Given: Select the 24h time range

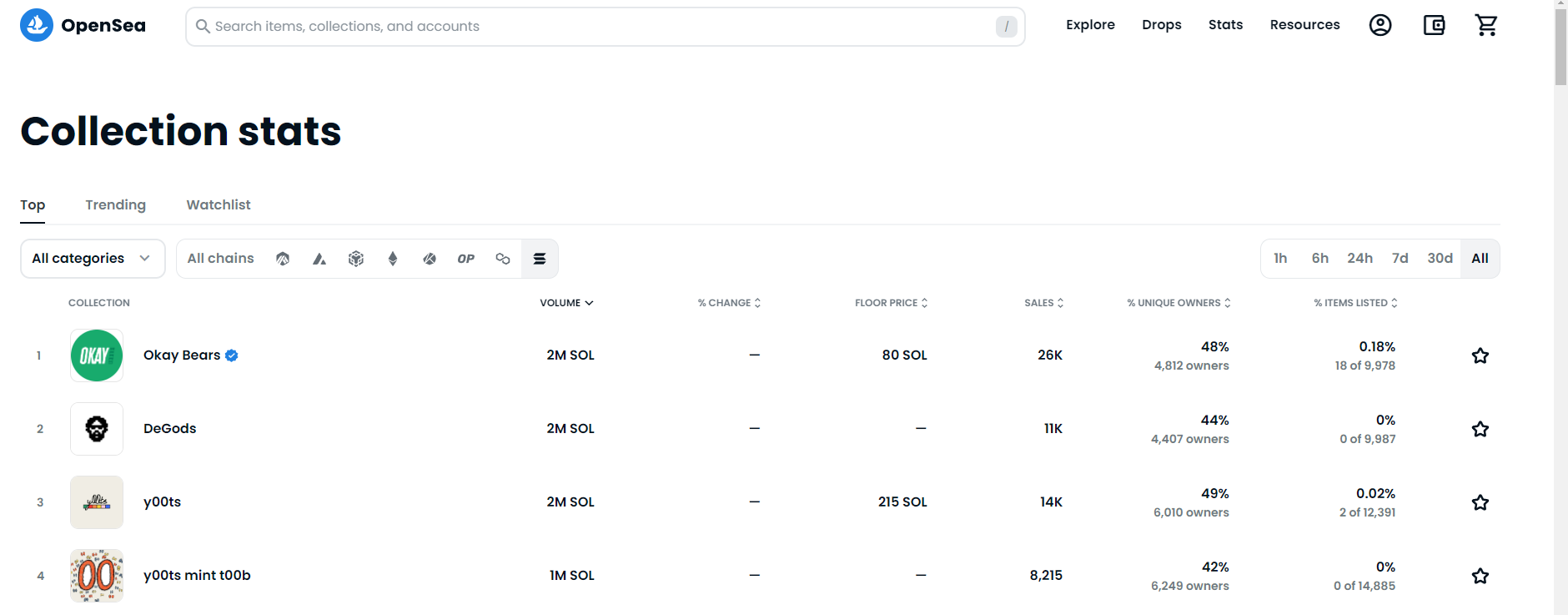Looking at the screenshot, I should pyautogui.click(x=1359, y=259).
